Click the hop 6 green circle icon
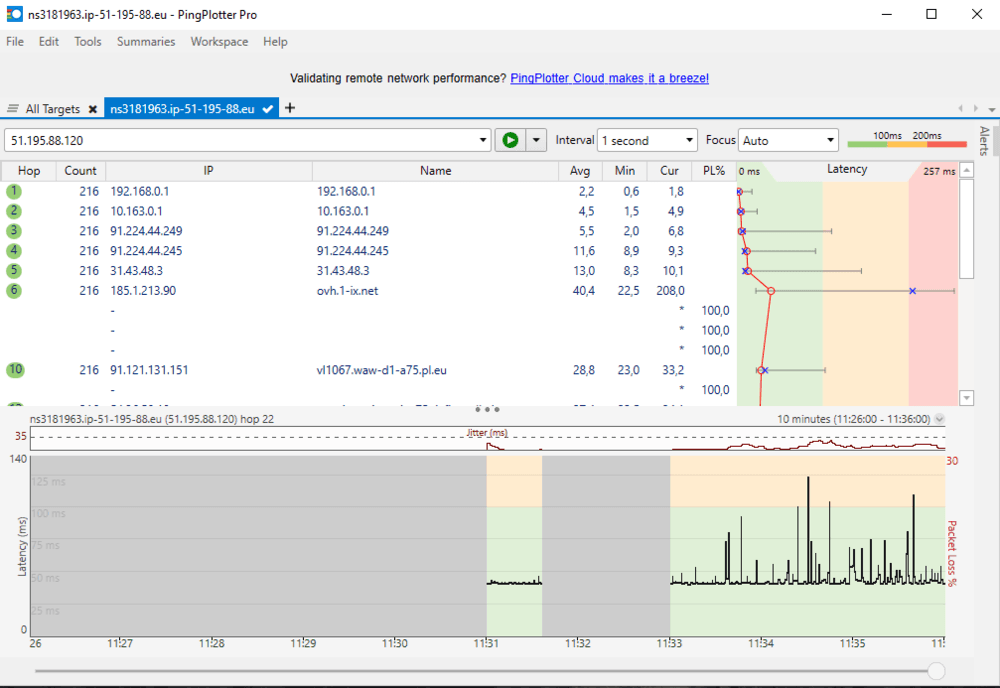 [x=14, y=290]
